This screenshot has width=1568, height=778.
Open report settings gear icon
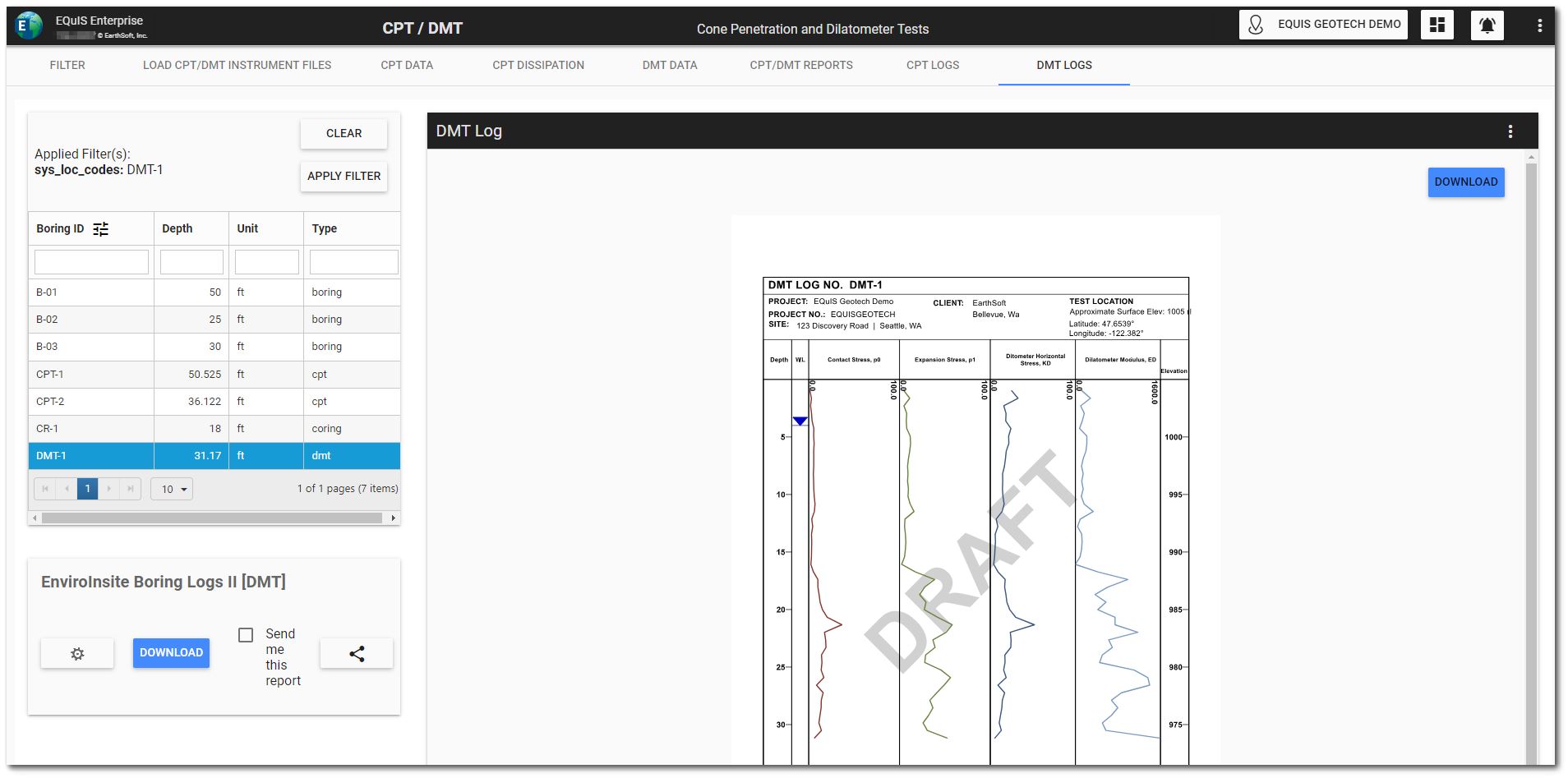[77, 654]
